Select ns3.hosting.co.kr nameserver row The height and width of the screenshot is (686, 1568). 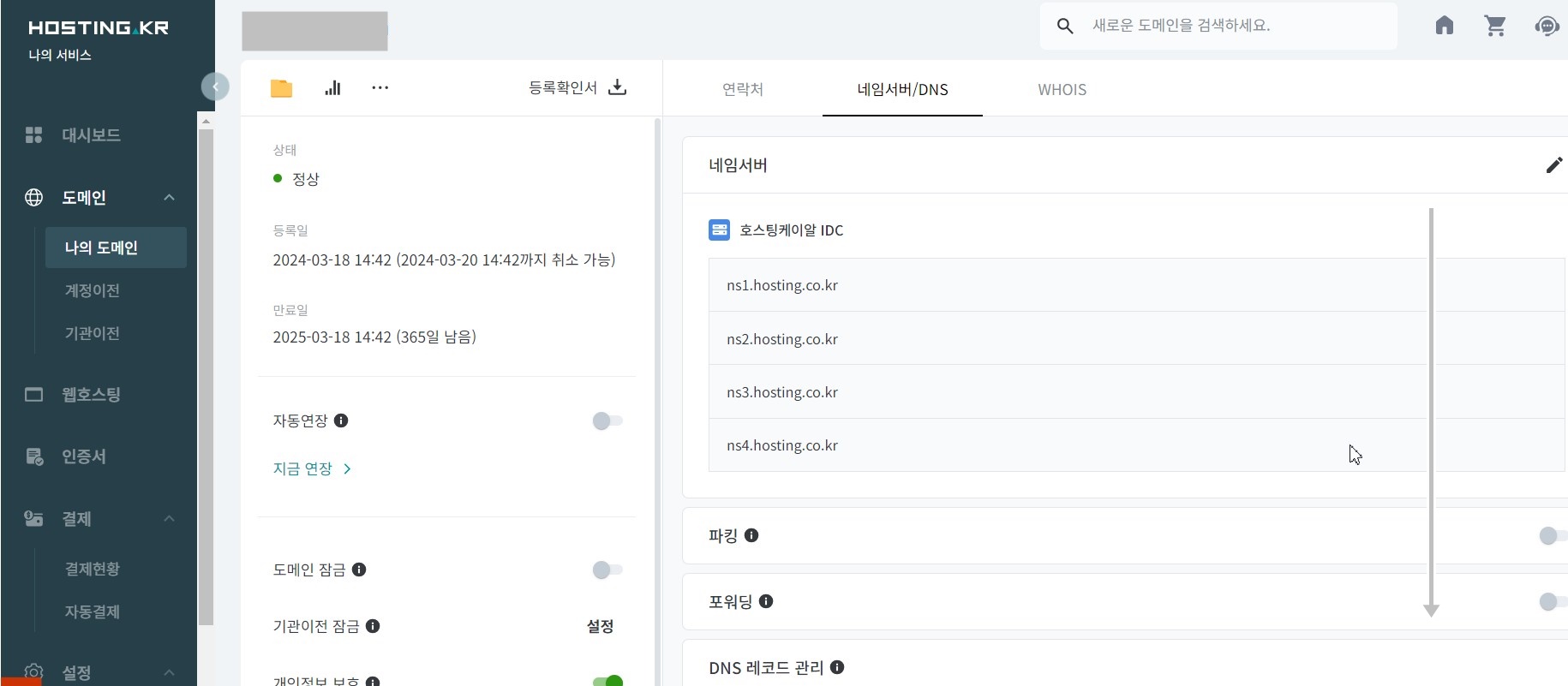[1136, 392]
